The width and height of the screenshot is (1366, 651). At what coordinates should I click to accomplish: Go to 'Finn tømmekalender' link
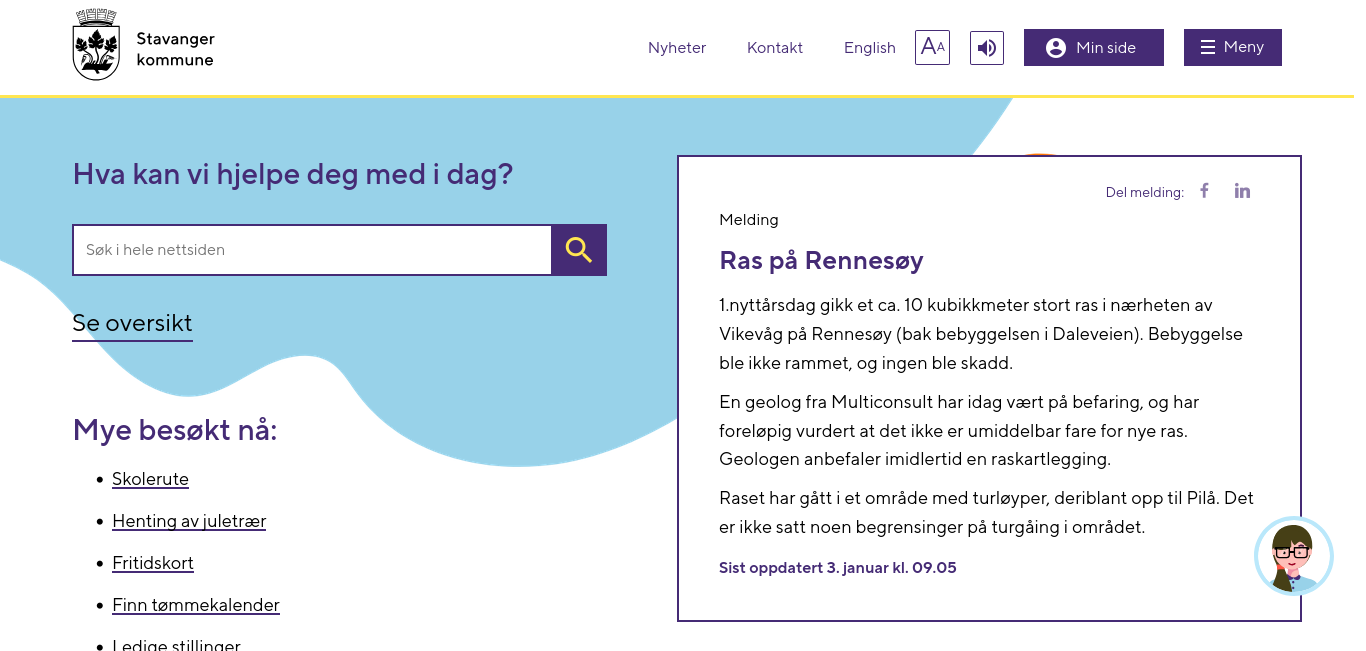[196, 605]
